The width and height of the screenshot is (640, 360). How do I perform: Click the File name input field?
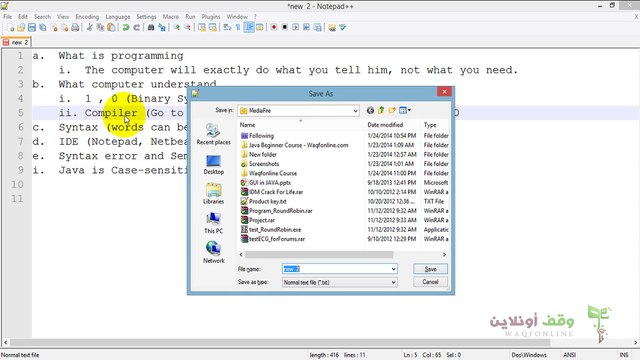pyautogui.click(x=336, y=269)
